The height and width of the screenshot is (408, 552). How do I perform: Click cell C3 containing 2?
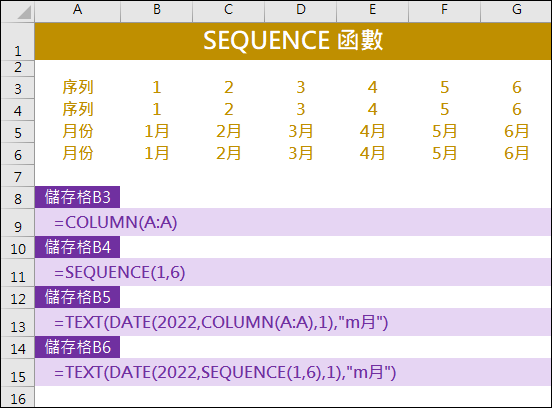pos(228,88)
